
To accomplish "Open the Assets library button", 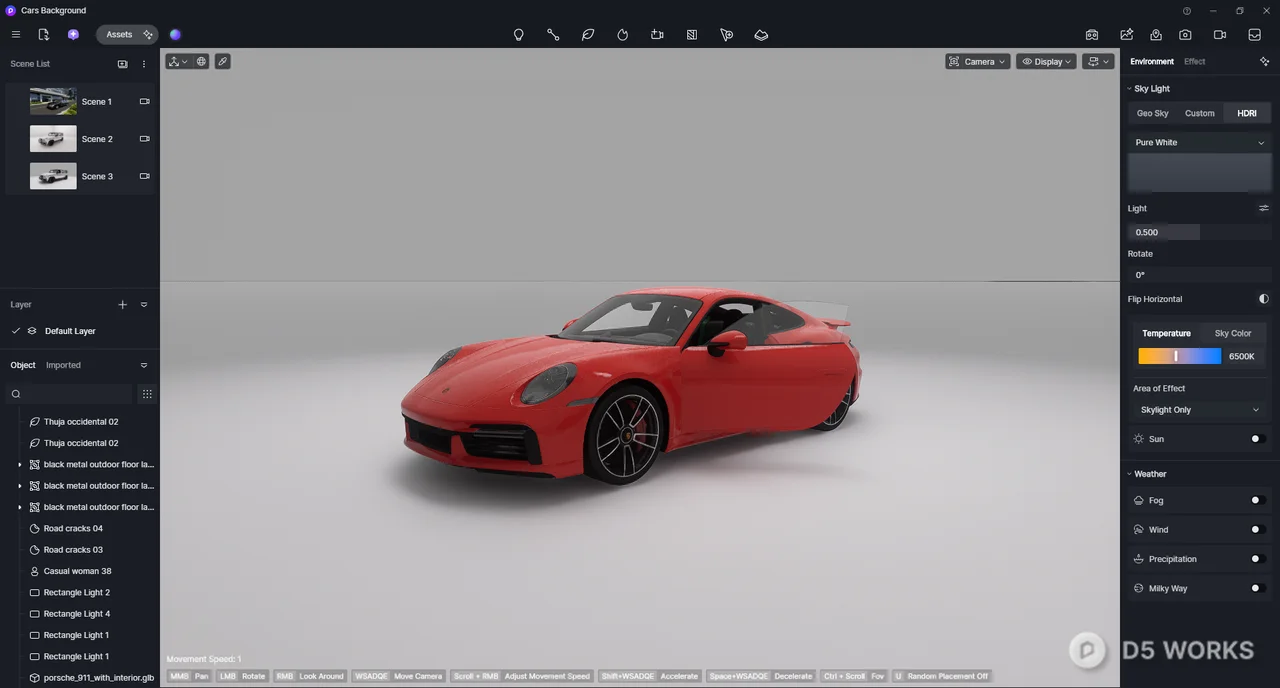I will 128,34.
